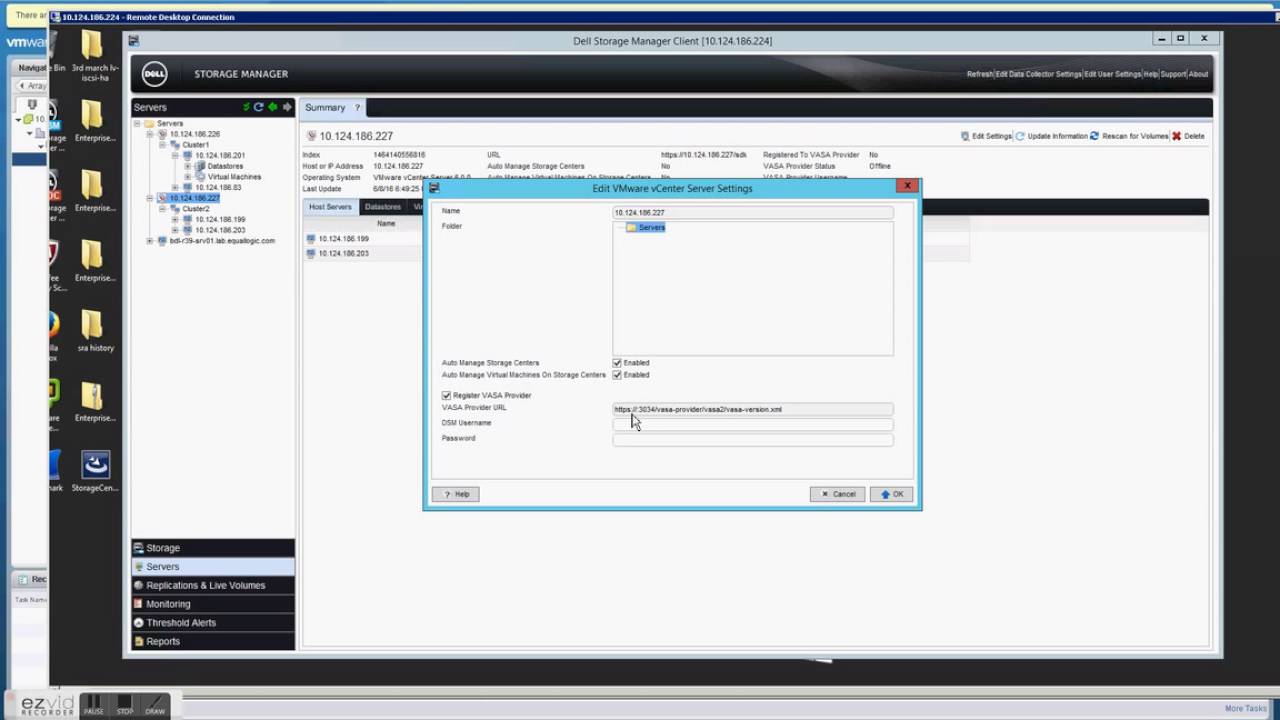Click the Edit Settings link

pos(992,136)
